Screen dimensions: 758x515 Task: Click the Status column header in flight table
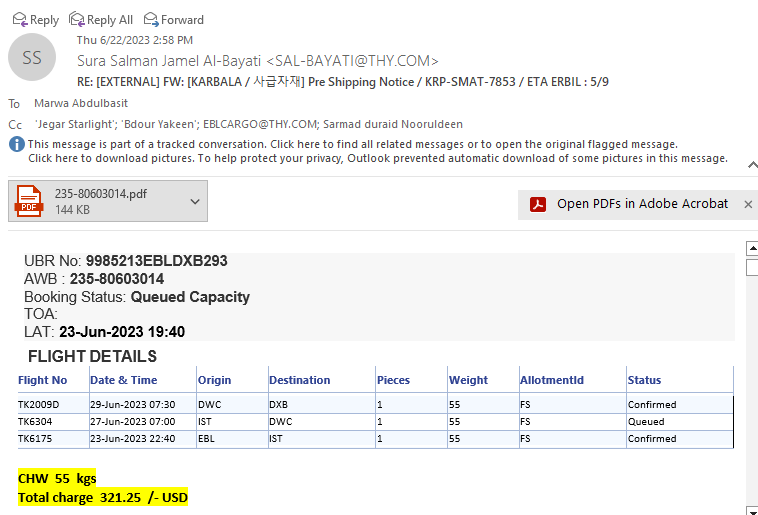coord(644,380)
